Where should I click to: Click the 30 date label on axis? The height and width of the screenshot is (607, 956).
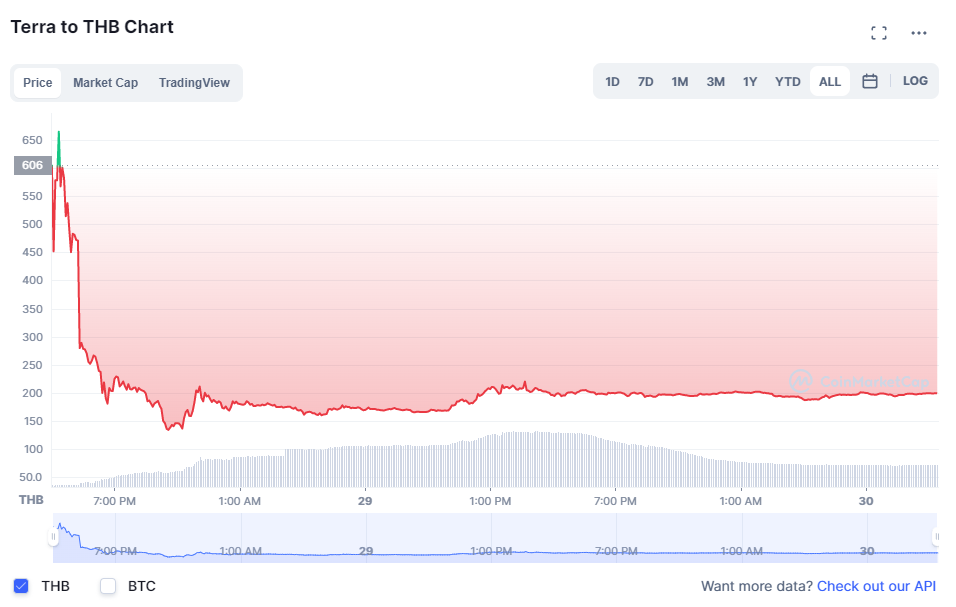pos(866,501)
